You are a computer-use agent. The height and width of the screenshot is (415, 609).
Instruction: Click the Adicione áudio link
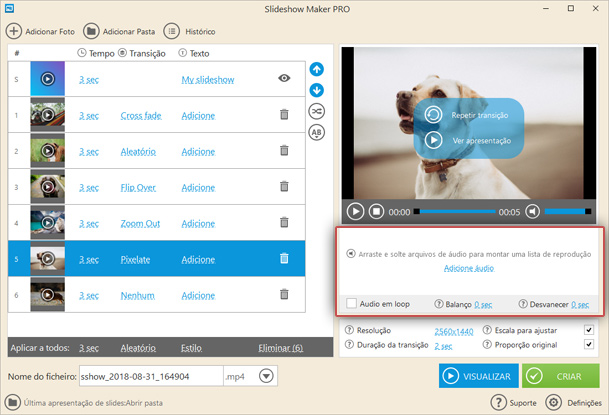[x=469, y=268]
